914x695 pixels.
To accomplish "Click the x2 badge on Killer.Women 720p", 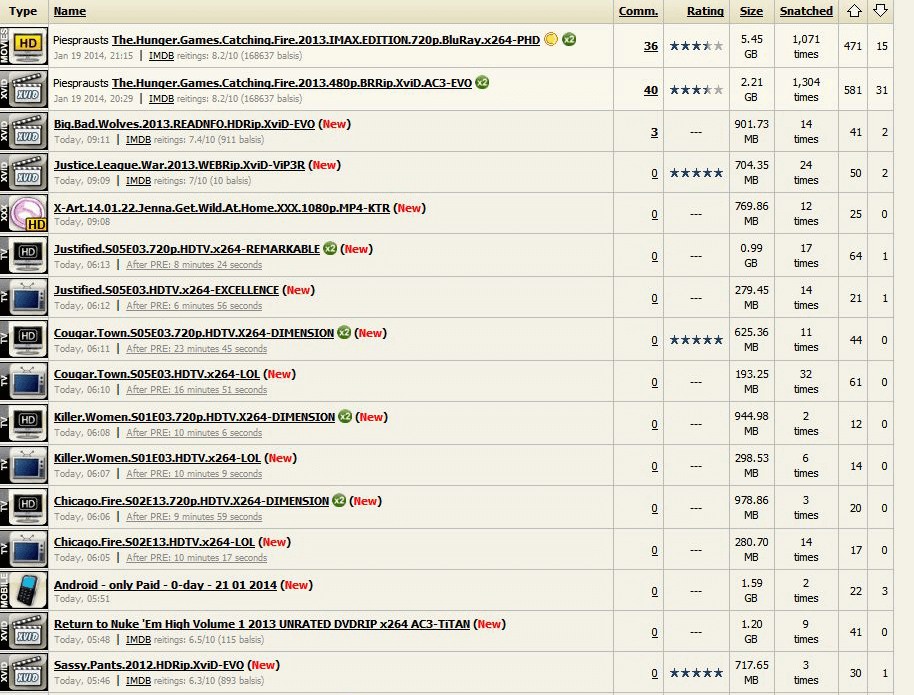I will (345, 416).
